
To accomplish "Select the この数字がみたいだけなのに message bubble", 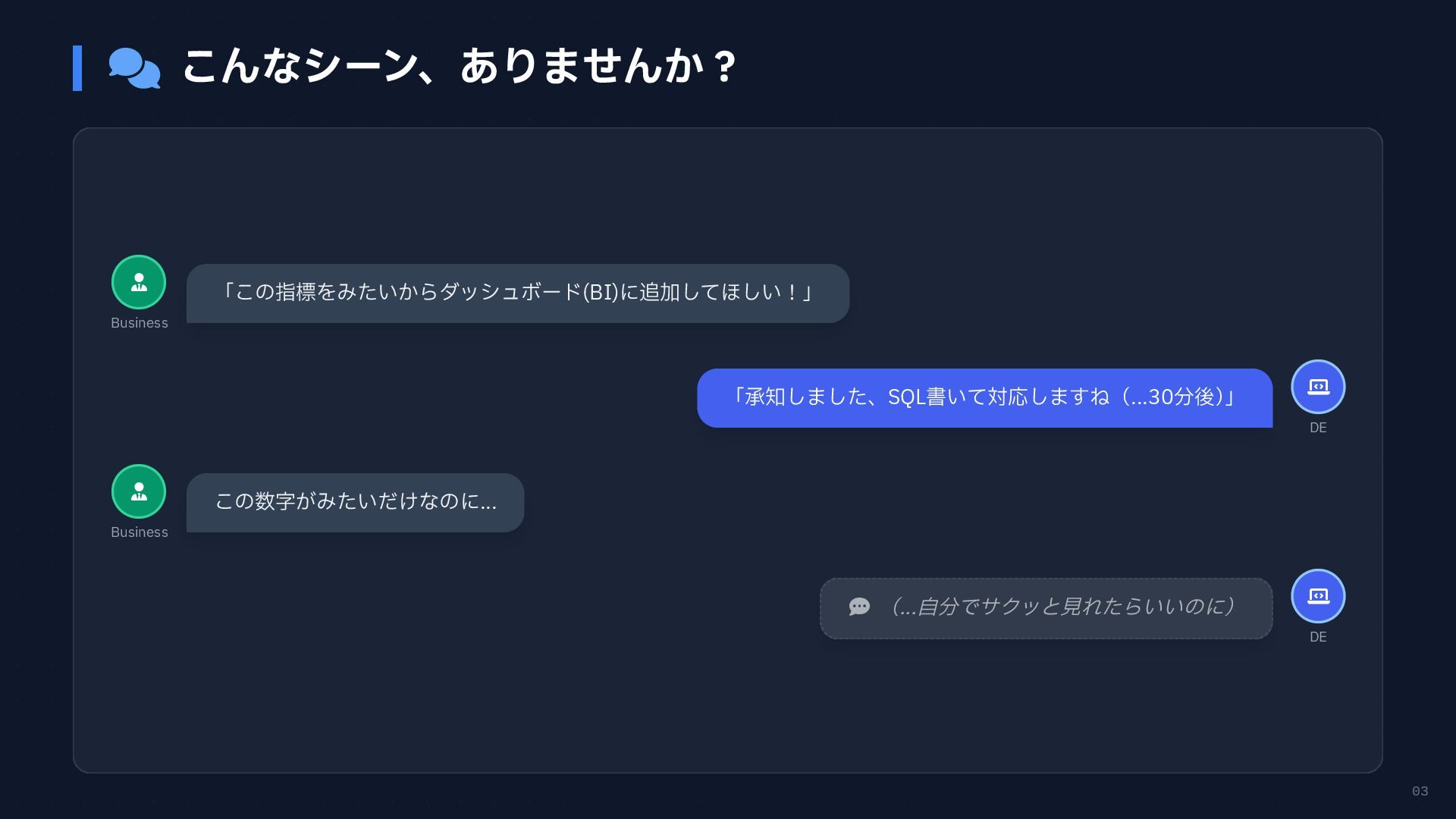I will [356, 503].
